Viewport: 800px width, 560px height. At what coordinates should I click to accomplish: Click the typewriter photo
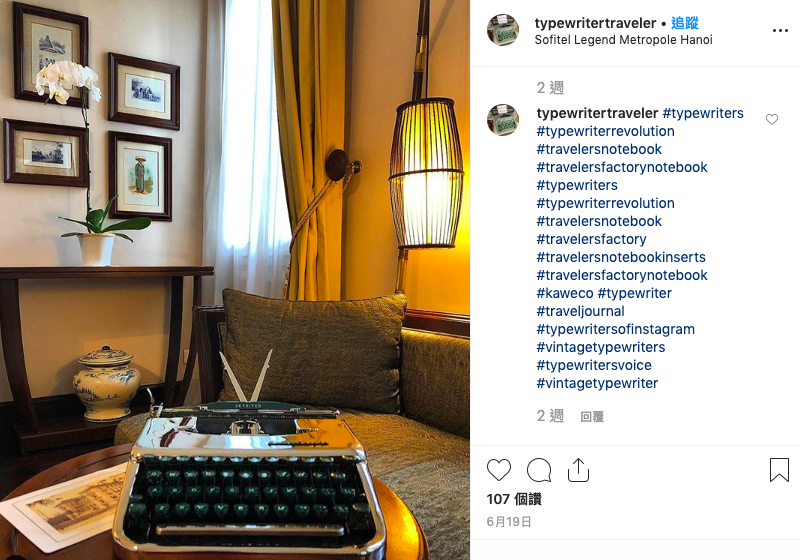235,280
